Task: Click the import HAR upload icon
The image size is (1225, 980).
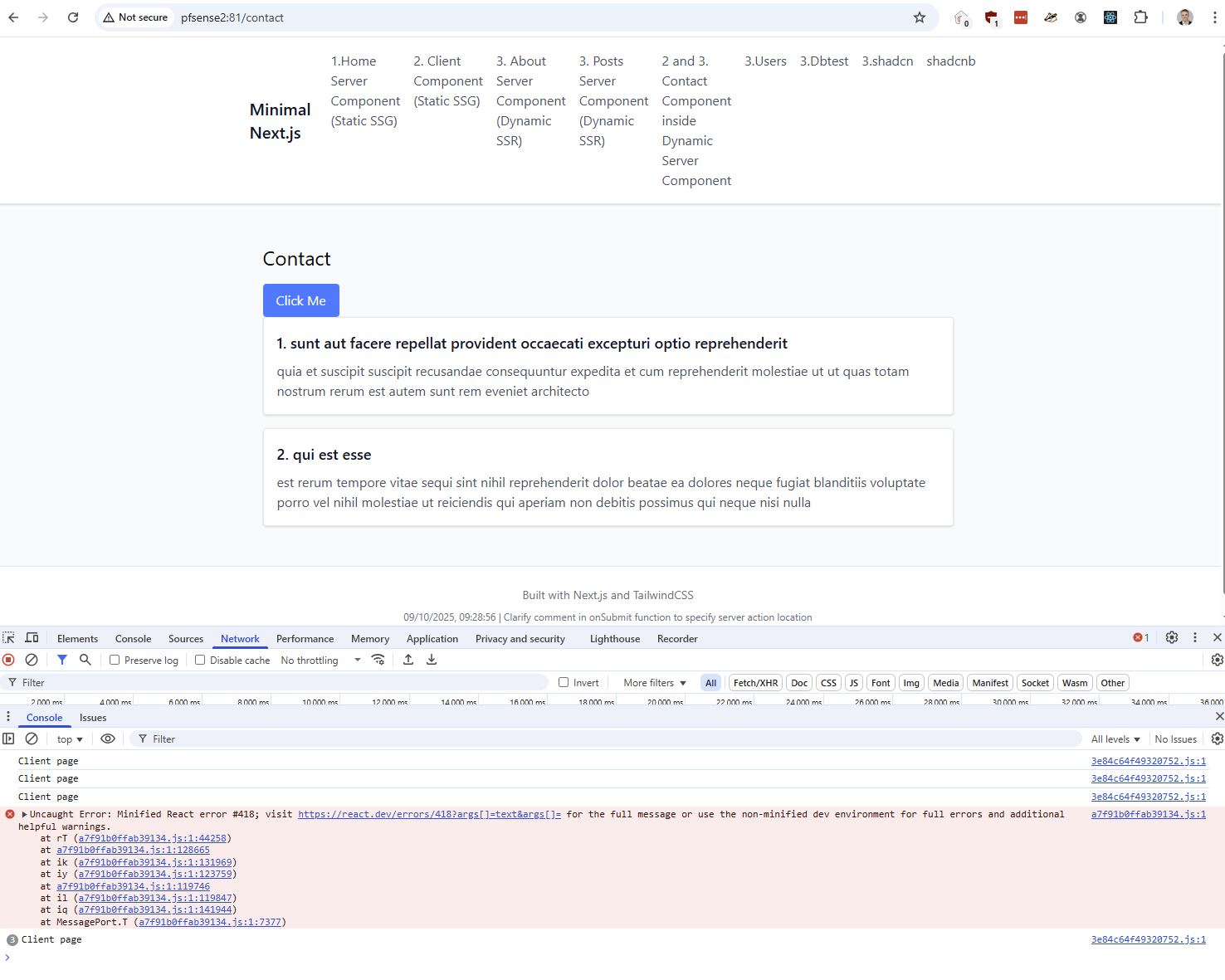Action: point(408,660)
